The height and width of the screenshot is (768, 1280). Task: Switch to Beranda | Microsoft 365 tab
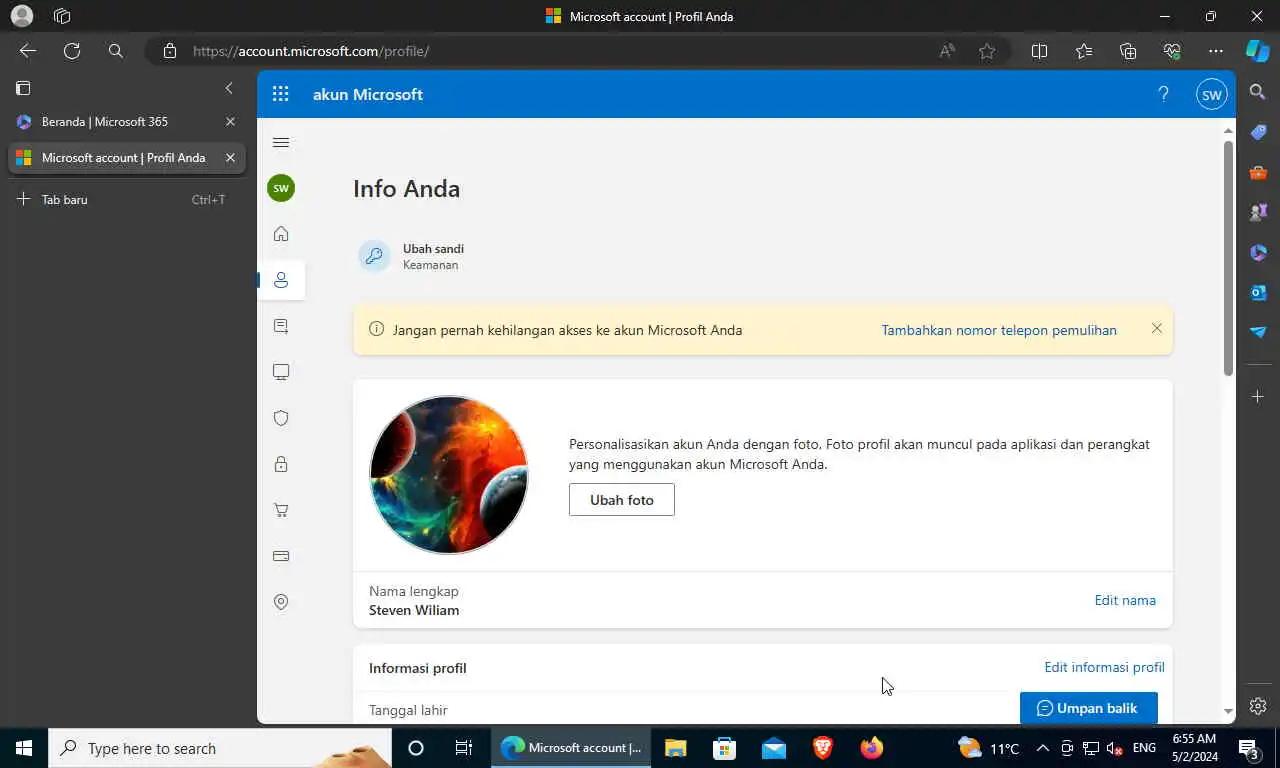104,122
